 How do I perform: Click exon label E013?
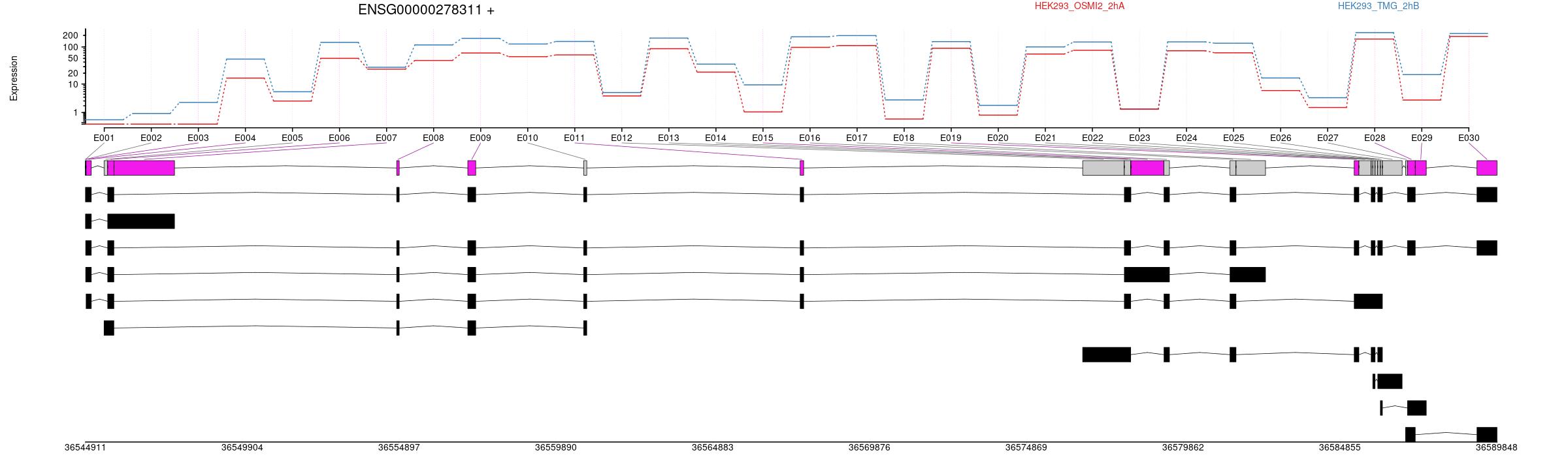pyautogui.click(x=668, y=138)
